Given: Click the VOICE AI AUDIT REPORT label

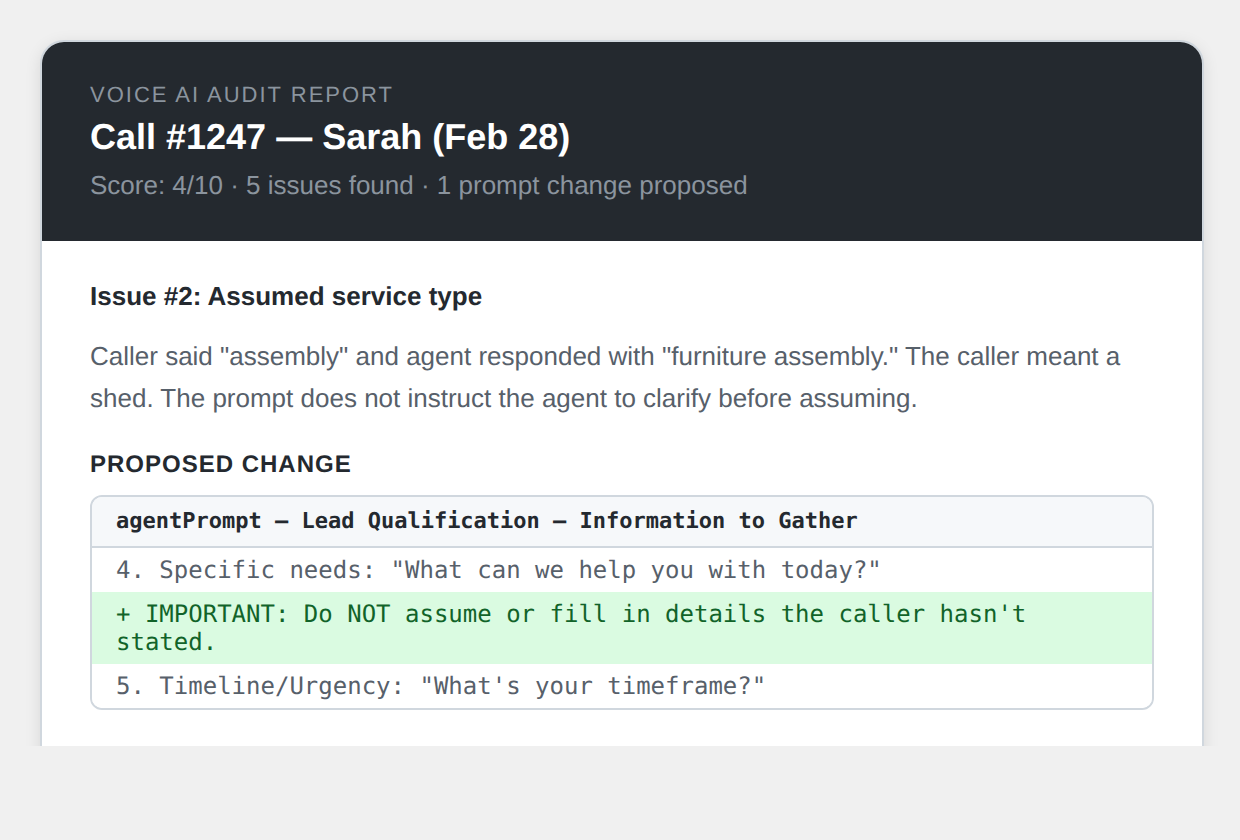Looking at the screenshot, I should coord(240,94).
